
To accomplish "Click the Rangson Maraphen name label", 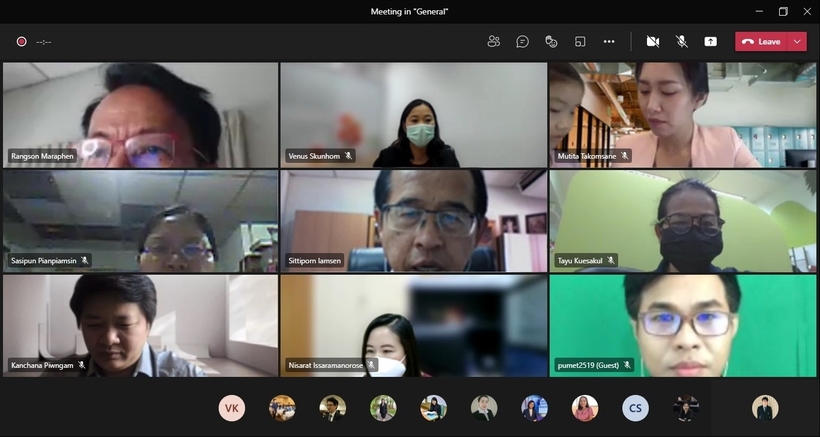I will tap(42, 156).
